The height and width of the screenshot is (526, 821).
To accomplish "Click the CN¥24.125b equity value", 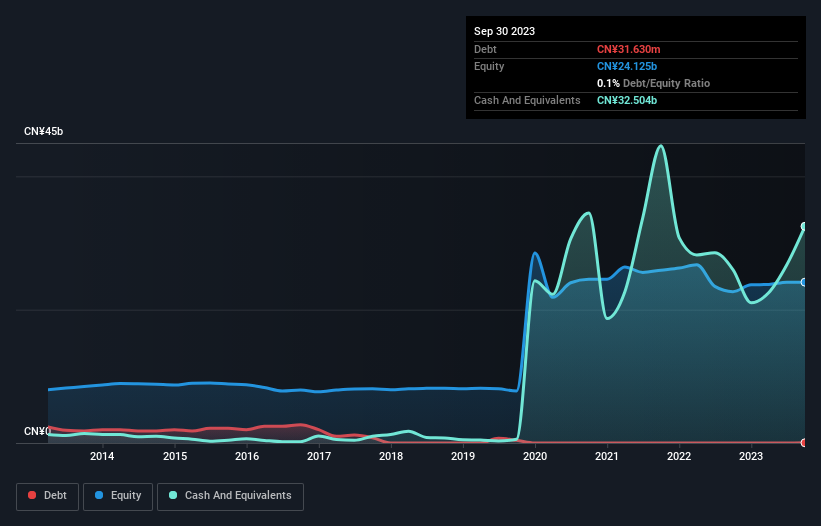I will tap(627, 66).
